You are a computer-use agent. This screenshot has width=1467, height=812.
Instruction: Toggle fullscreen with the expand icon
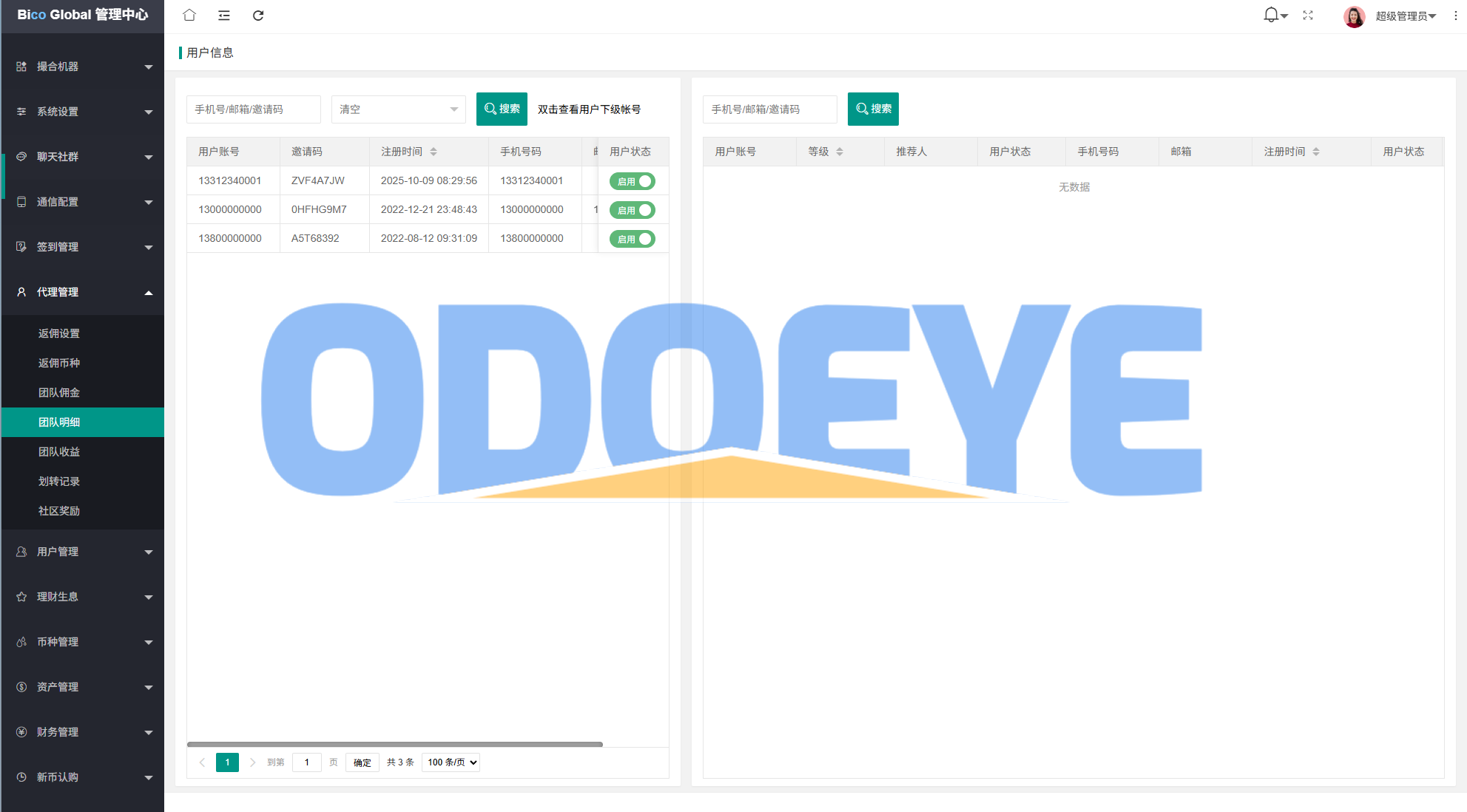point(1308,15)
